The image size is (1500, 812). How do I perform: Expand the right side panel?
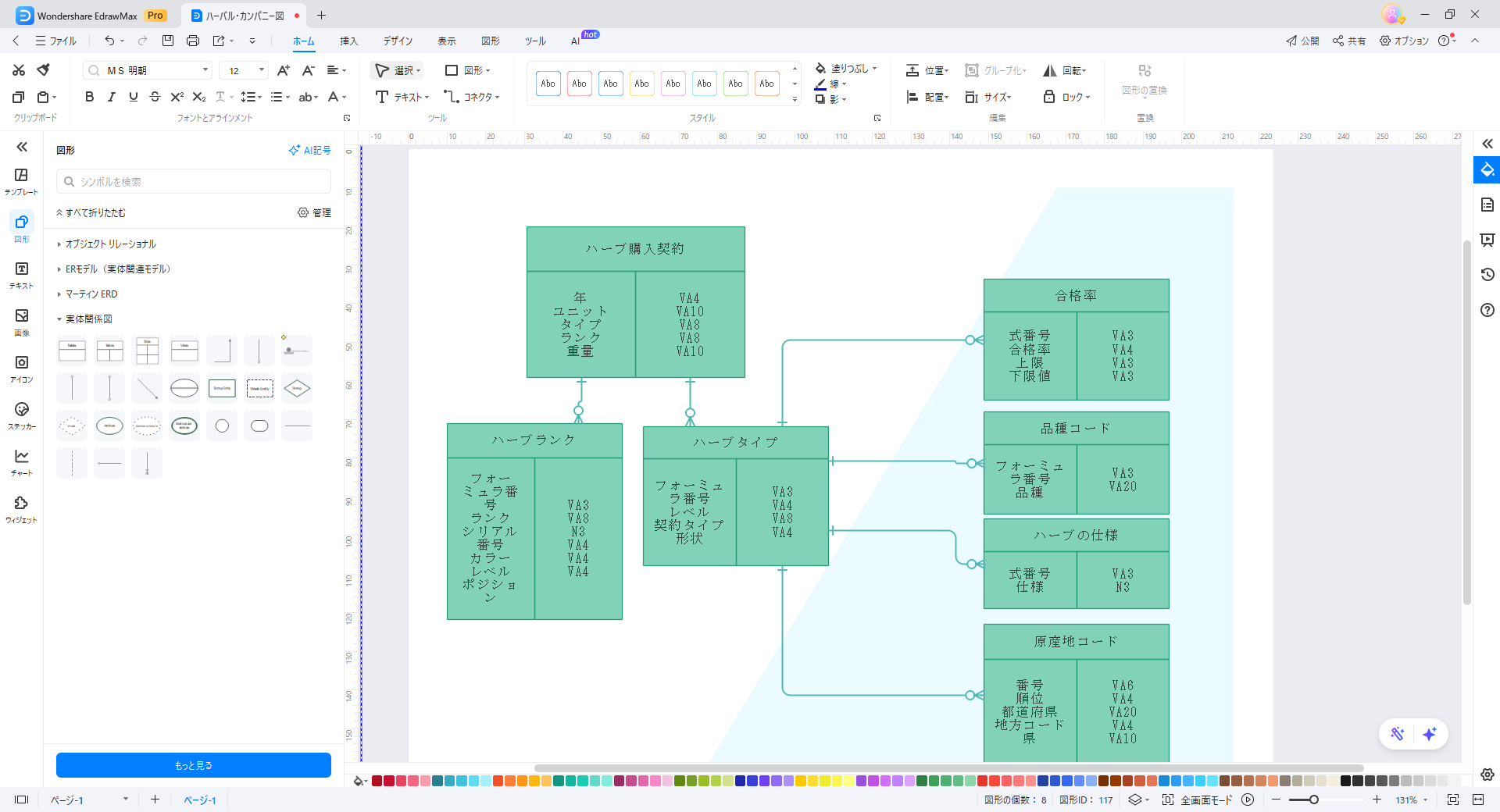[1487, 144]
